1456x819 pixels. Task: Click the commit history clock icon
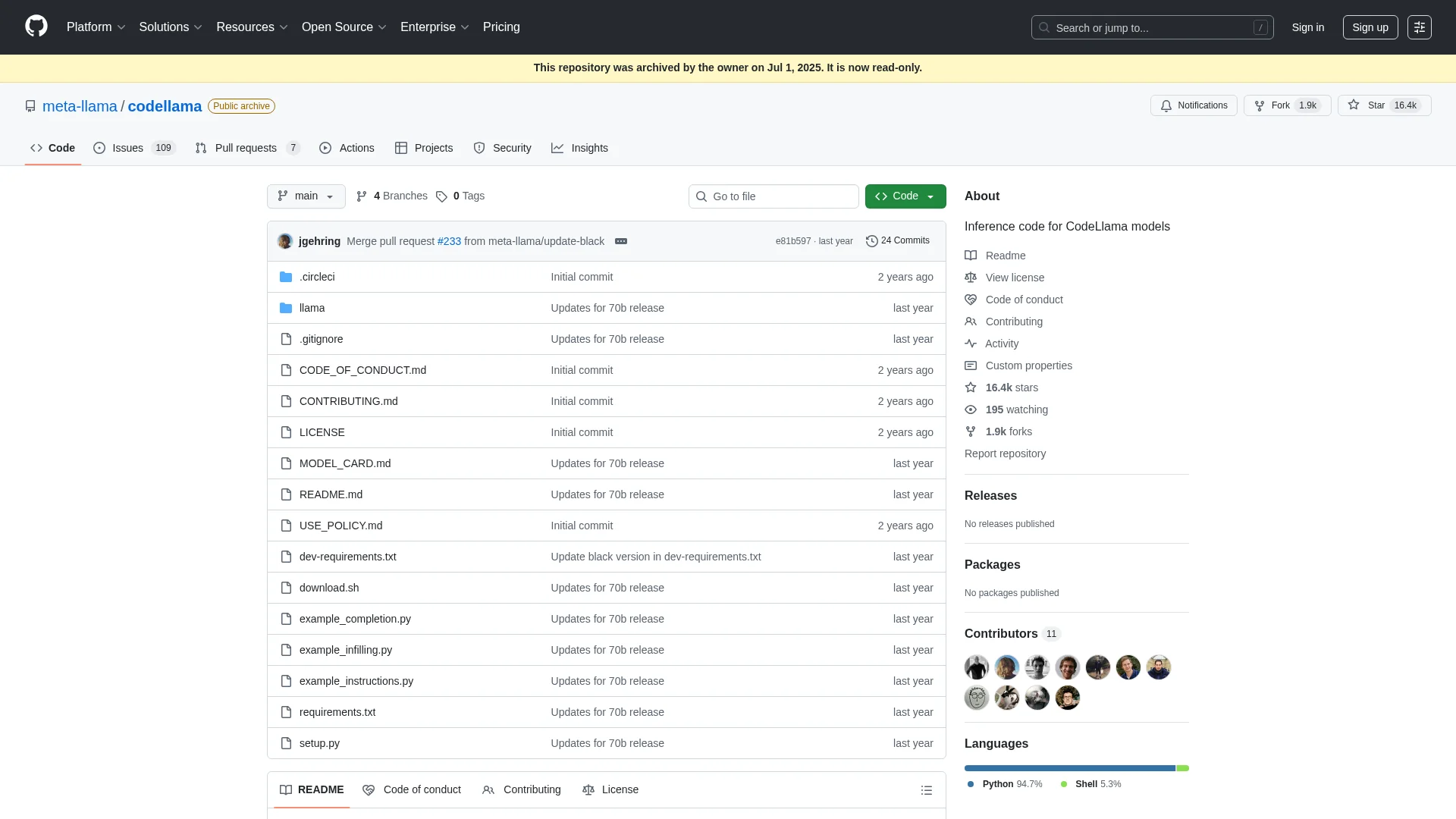coord(871,241)
